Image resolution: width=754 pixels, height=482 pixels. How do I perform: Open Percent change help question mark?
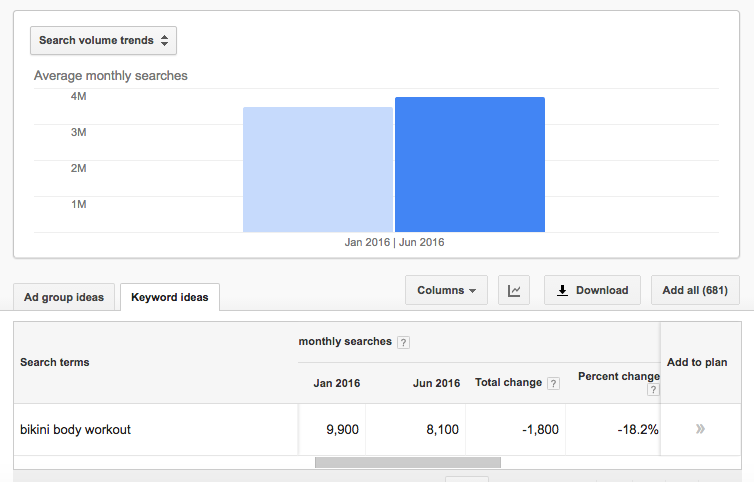coord(653,390)
